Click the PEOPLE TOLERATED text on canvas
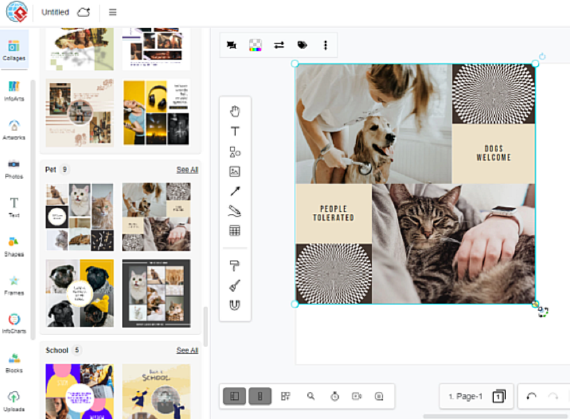The width and height of the screenshot is (570, 419). 333,213
